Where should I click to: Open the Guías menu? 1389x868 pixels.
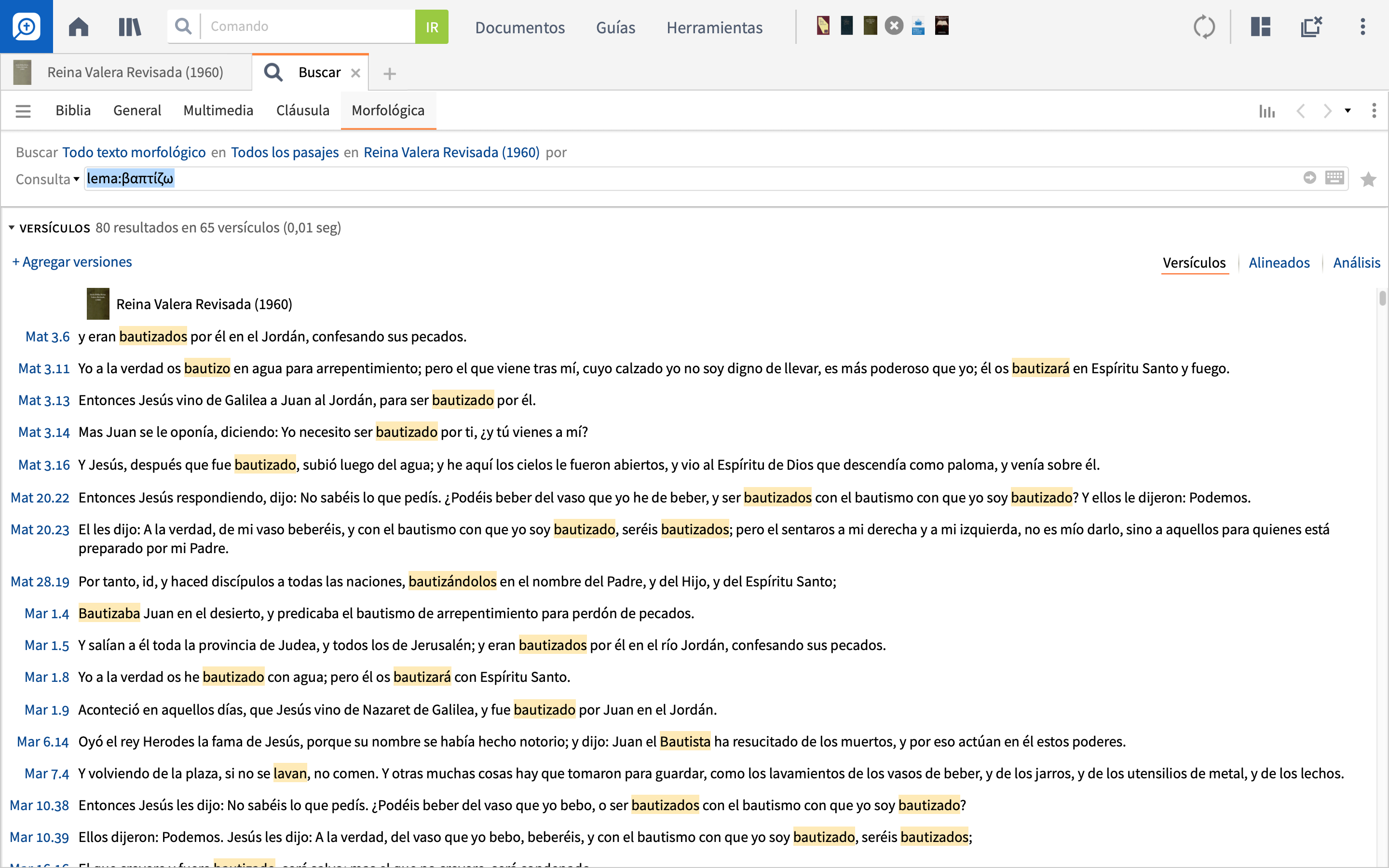click(x=615, y=27)
